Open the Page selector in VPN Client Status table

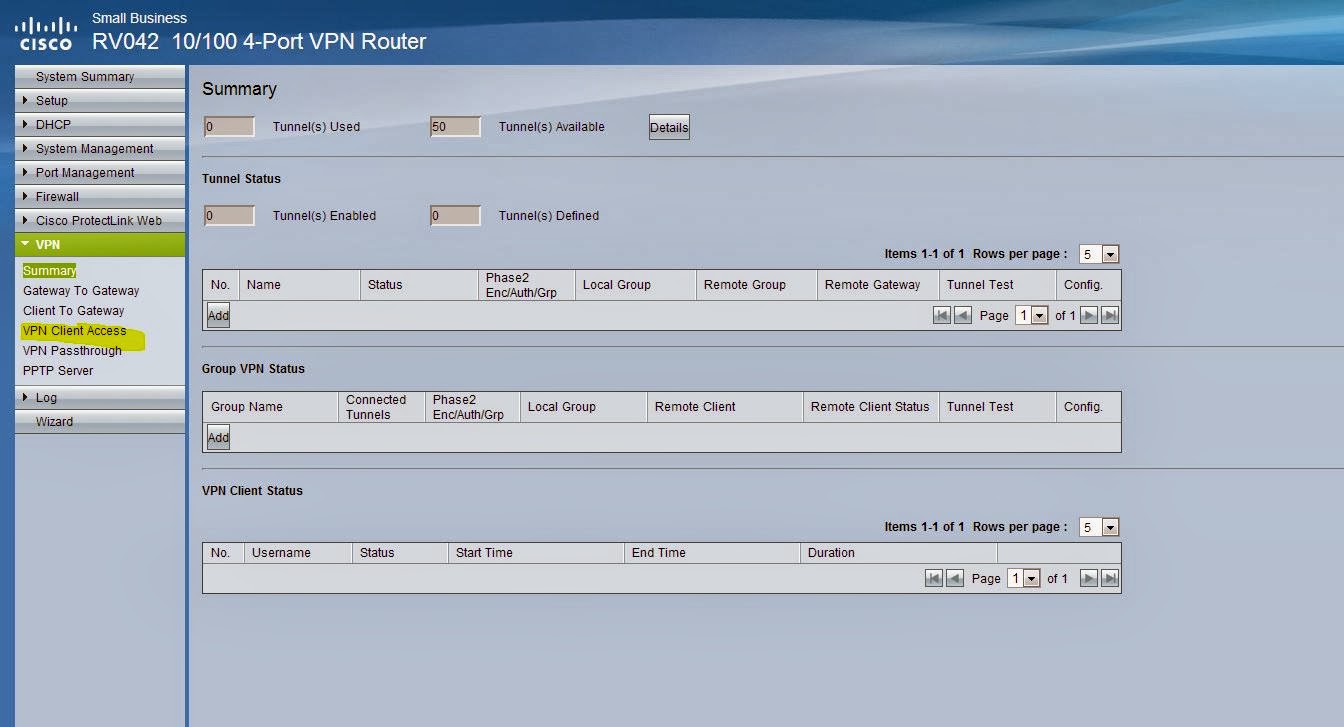(1023, 578)
